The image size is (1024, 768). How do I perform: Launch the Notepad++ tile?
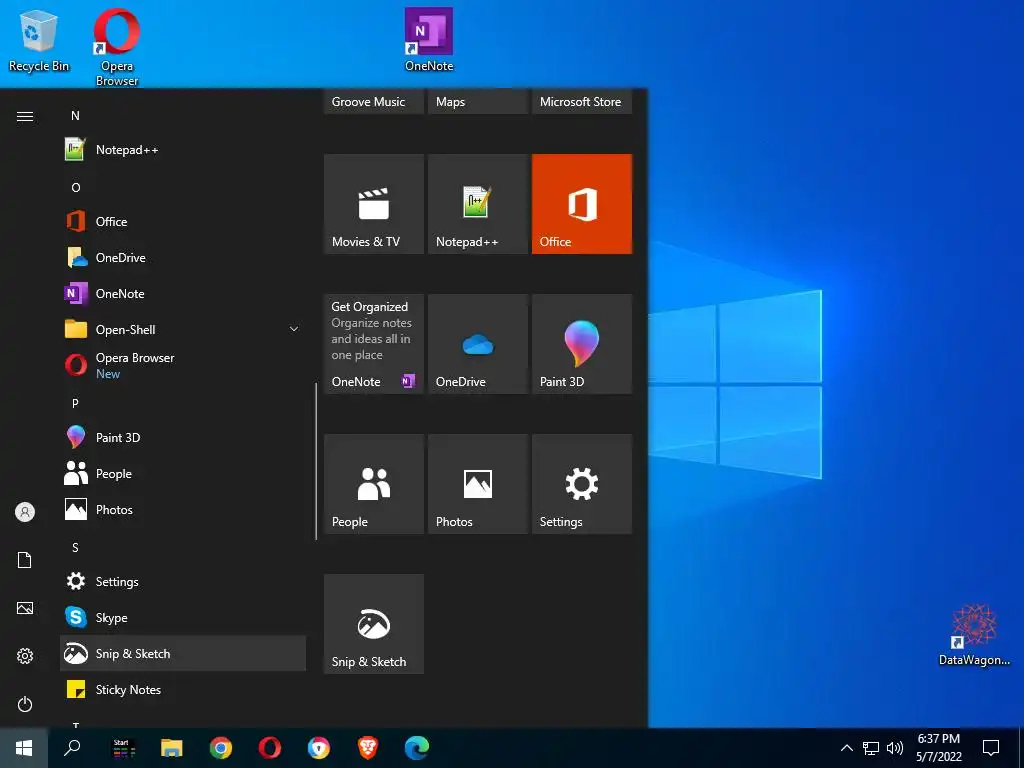click(477, 204)
